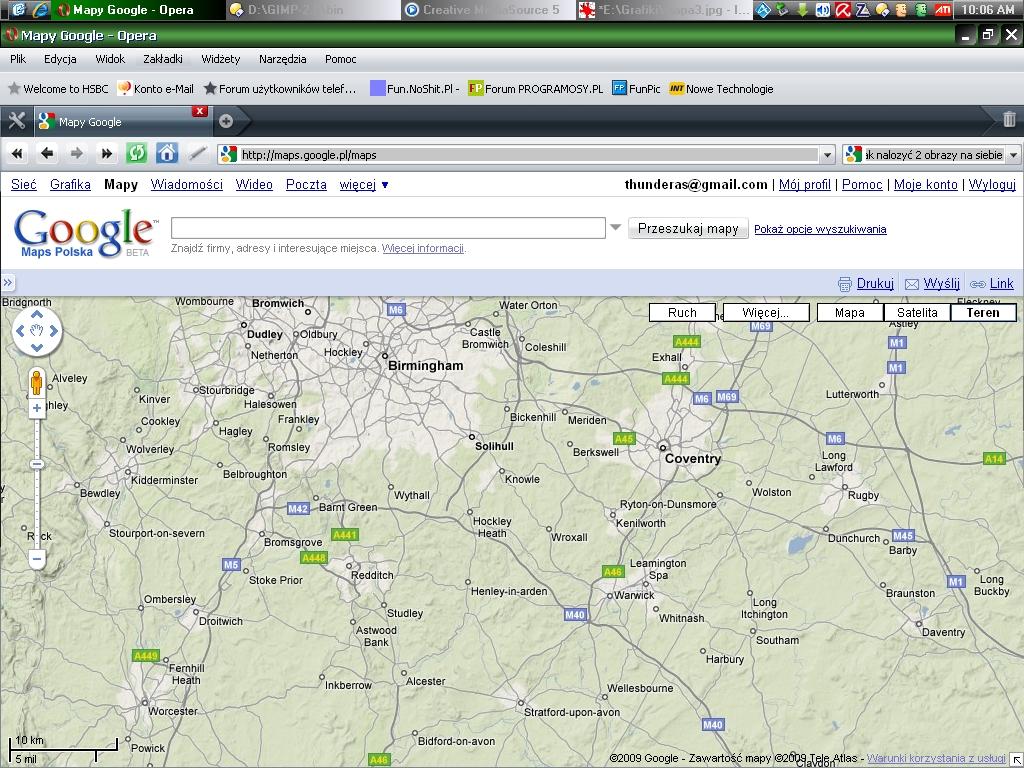This screenshot has height=768, width=1024.
Task: Click Opera rewind navigation button
Action: (17, 154)
